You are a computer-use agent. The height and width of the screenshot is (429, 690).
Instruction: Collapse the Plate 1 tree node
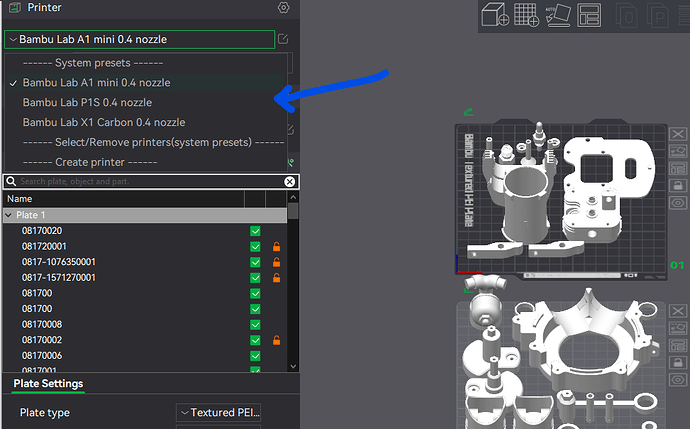[x=8, y=215]
